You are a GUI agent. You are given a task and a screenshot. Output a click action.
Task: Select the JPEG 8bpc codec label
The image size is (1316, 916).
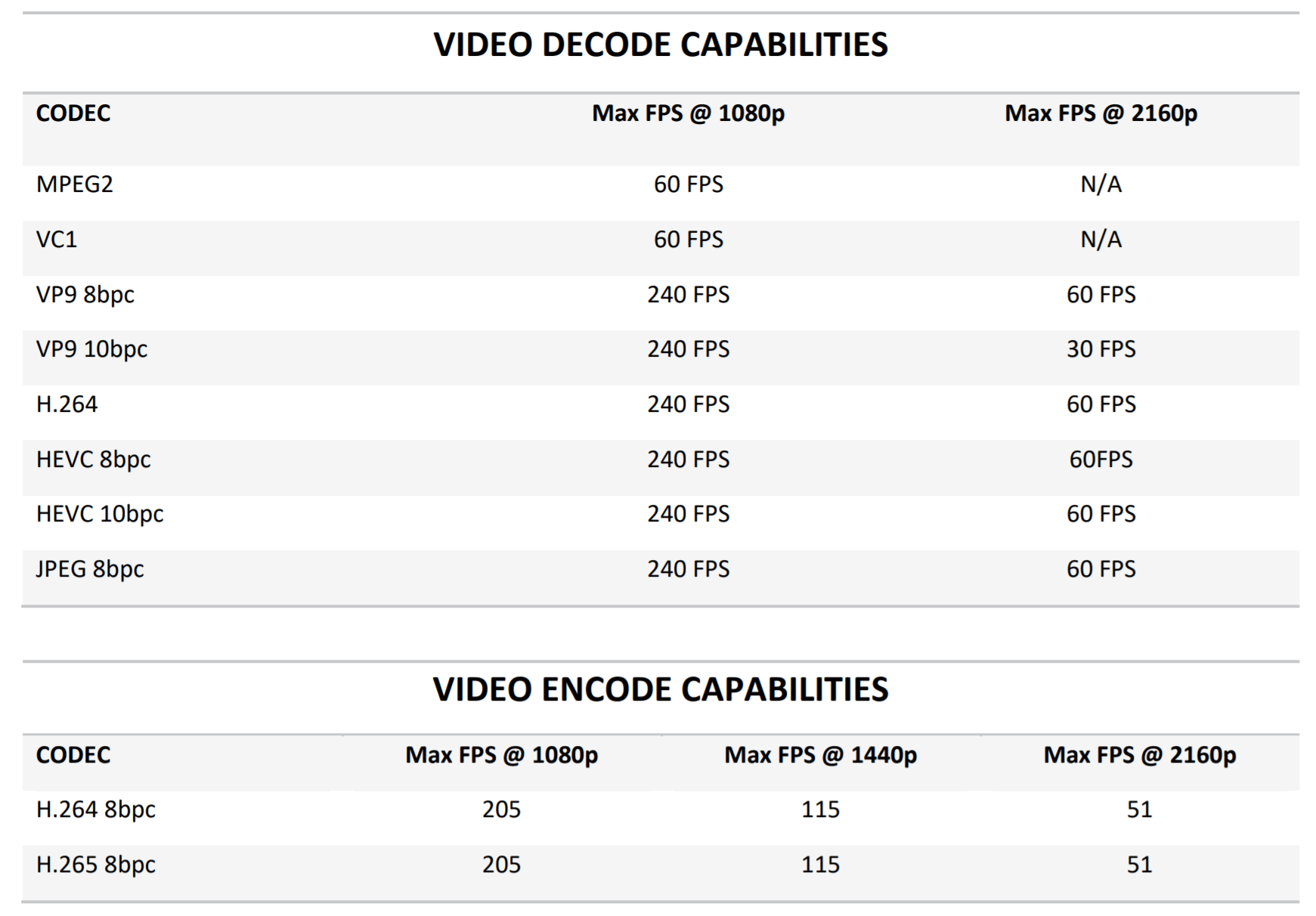[90, 569]
